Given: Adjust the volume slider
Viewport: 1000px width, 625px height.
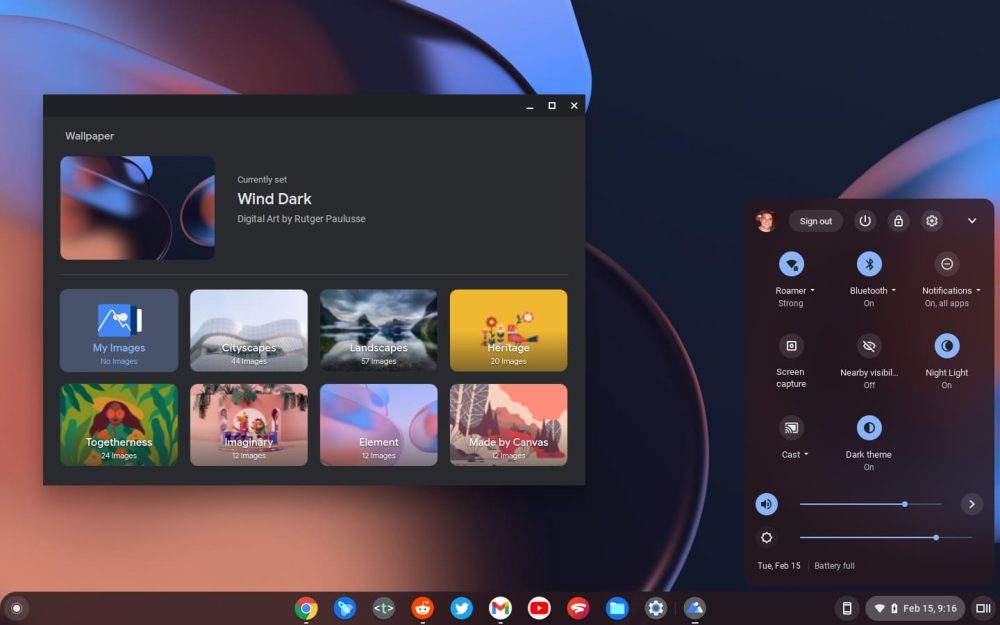Looking at the screenshot, I should click(x=903, y=504).
